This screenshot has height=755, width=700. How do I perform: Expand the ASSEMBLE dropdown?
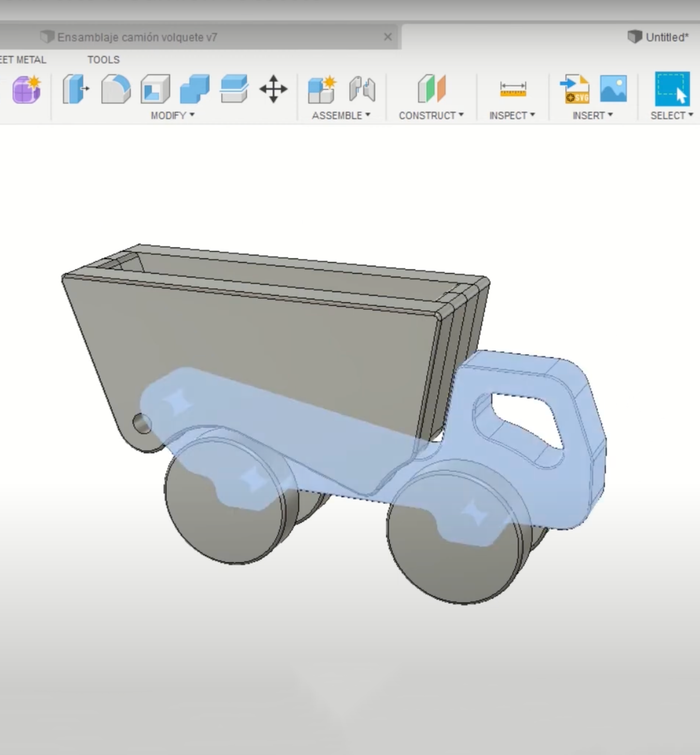[x=341, y=116]
